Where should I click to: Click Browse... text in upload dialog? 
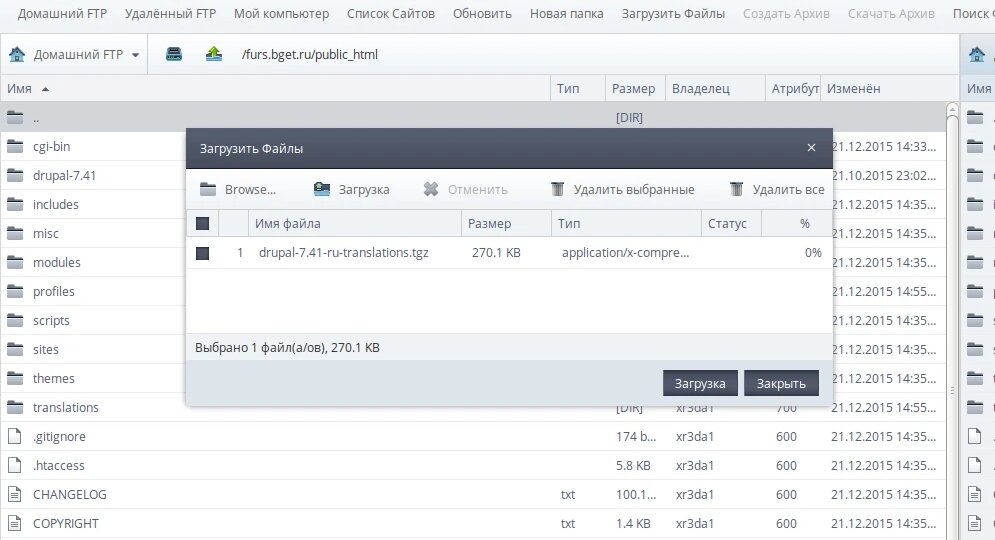click(250, 189)
